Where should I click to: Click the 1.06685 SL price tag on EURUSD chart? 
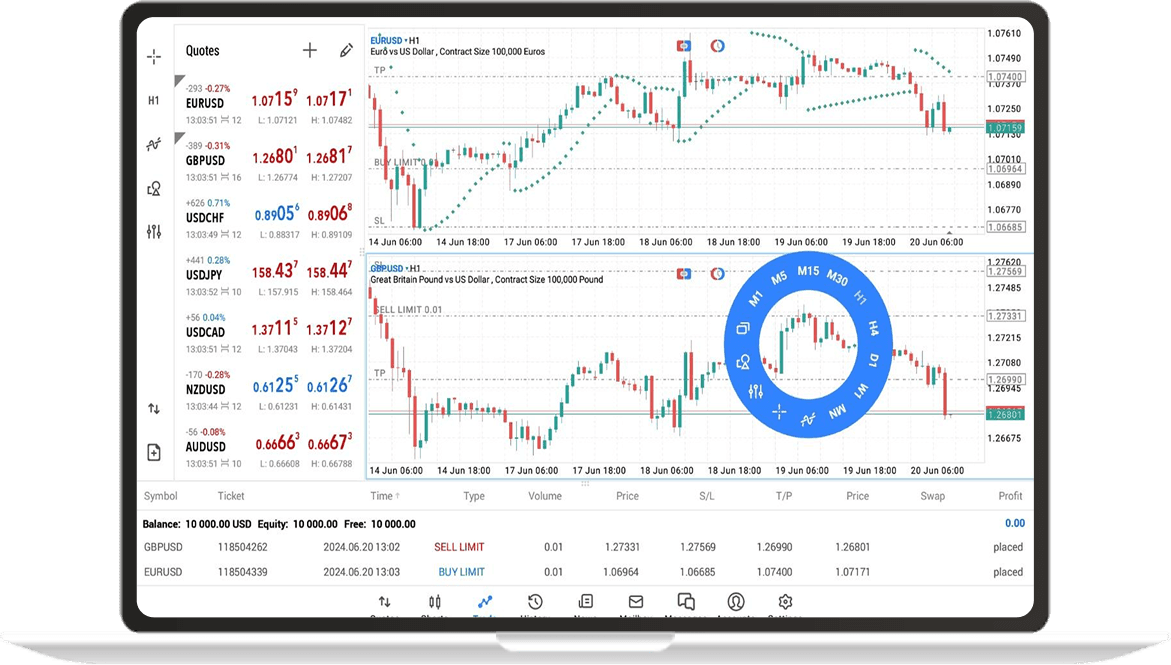[1005, 227]
